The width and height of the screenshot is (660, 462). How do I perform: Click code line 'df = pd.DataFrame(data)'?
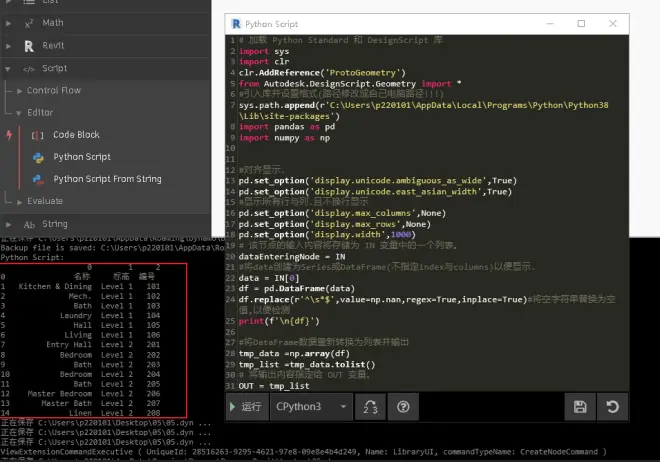click(296, 289)
